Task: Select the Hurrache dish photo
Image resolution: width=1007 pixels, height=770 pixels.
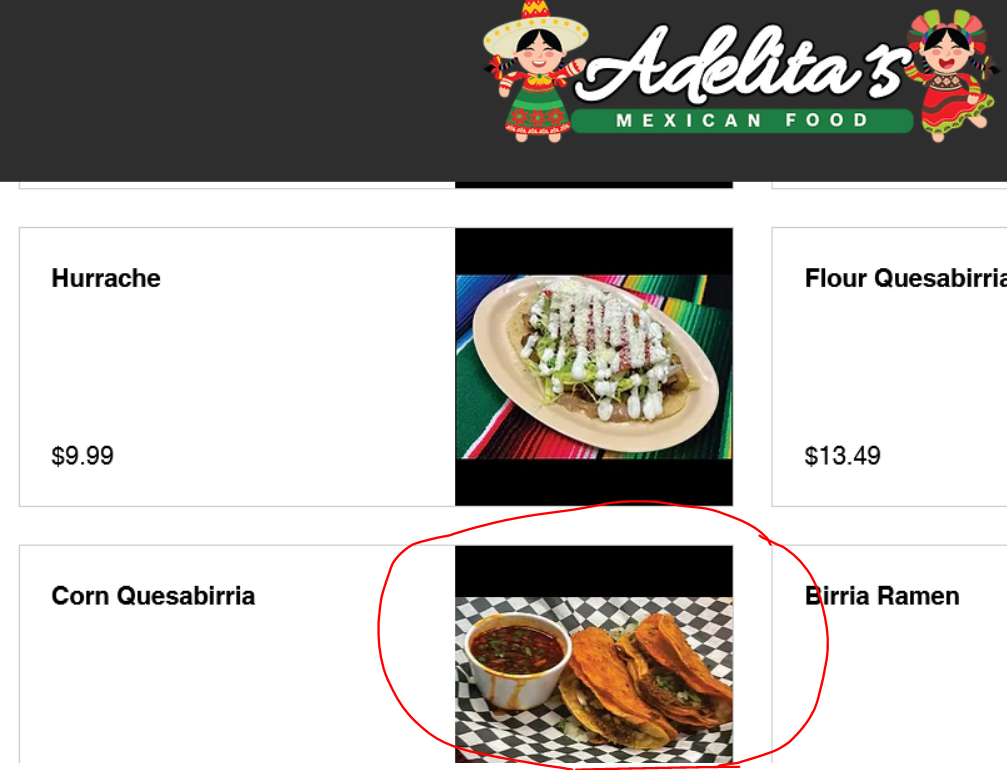Action: [594, 367]
